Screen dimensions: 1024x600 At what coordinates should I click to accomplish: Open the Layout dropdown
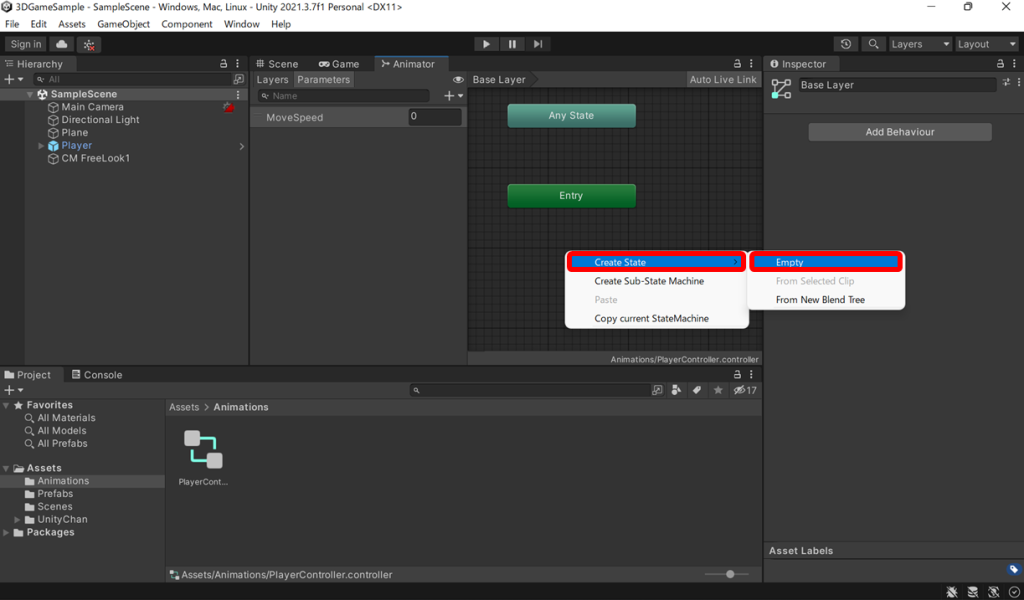(x=986, y=44)
